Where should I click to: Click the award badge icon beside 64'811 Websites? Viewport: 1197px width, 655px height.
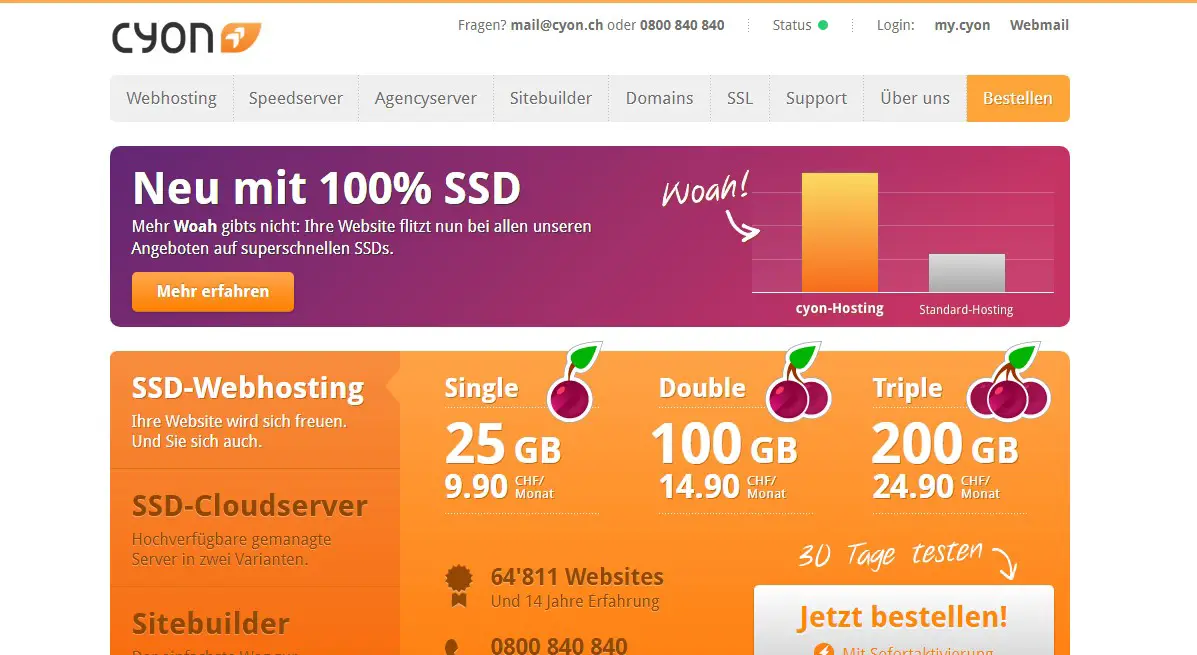point(459,586)
